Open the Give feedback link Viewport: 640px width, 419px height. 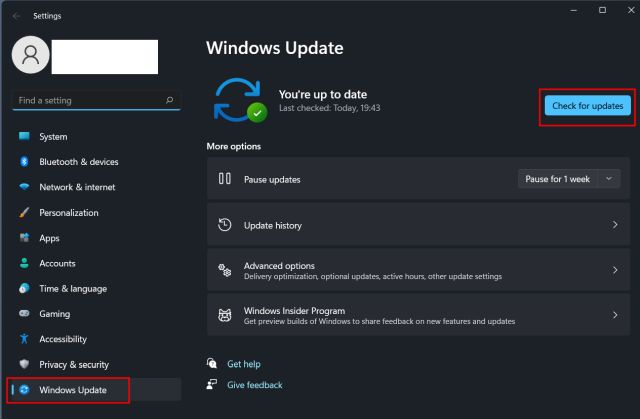[254, 385]
